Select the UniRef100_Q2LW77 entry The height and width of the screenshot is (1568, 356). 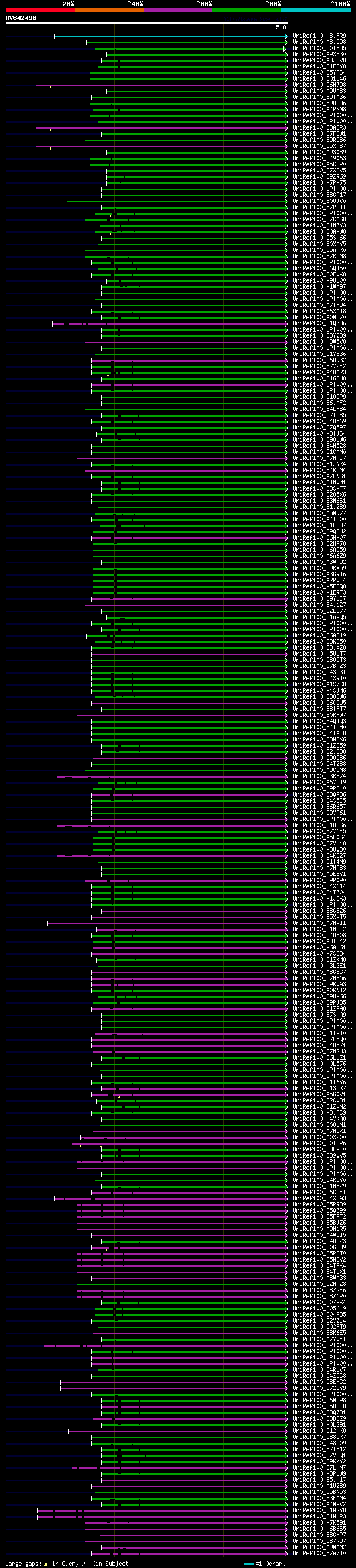(319, 611)
